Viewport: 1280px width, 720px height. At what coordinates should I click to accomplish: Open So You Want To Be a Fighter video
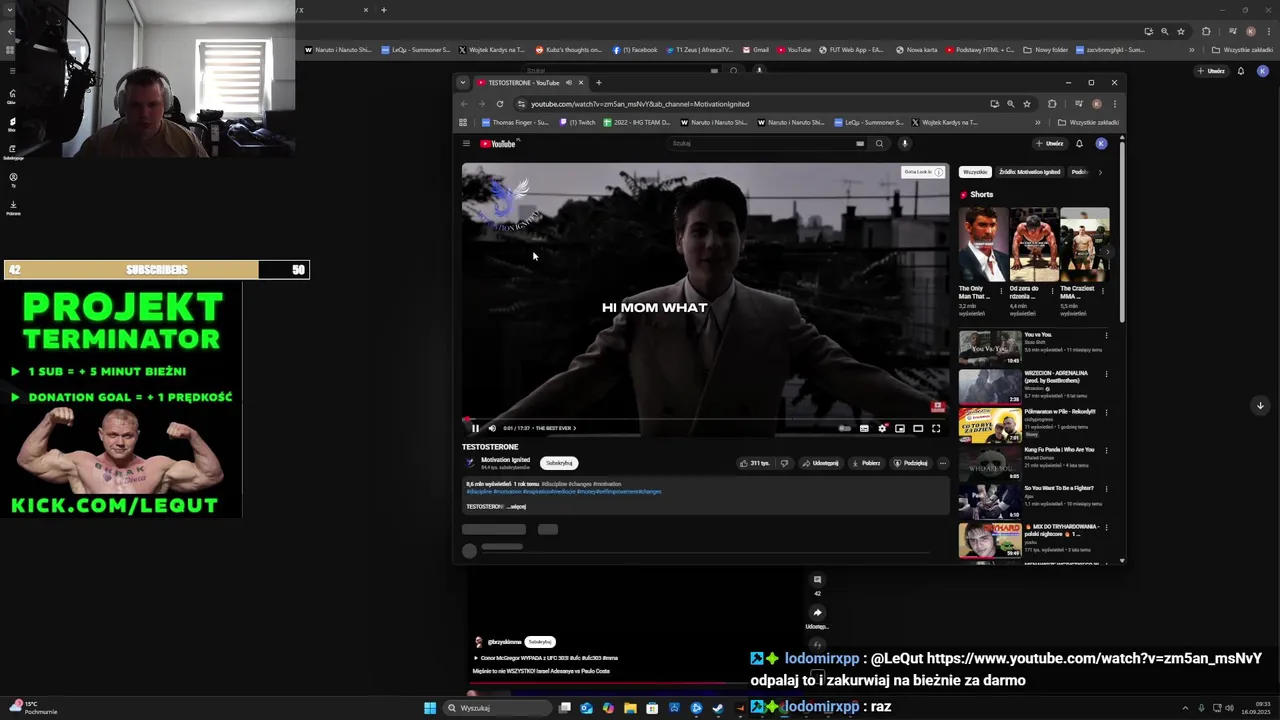coord(990,501)
